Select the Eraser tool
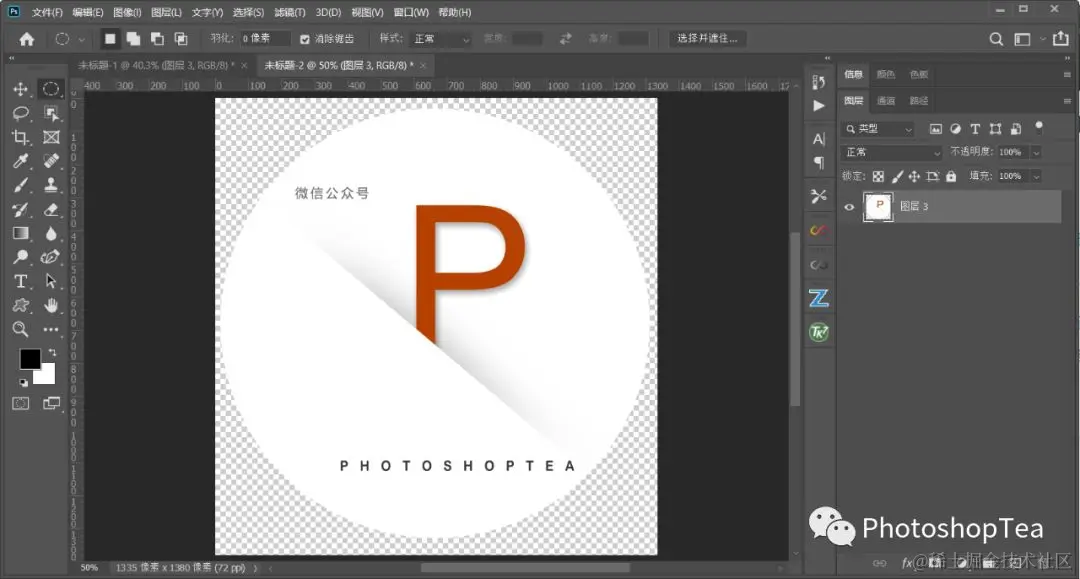The image size is (1080, 579). click(x=51, y=209)
